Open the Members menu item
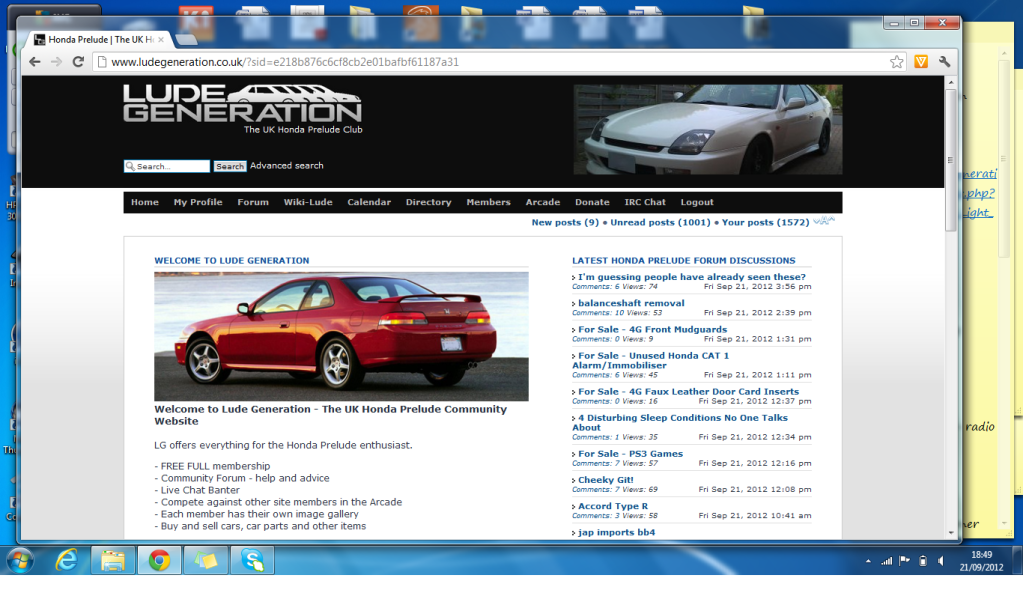1023x599 pixels. point(488,202)
